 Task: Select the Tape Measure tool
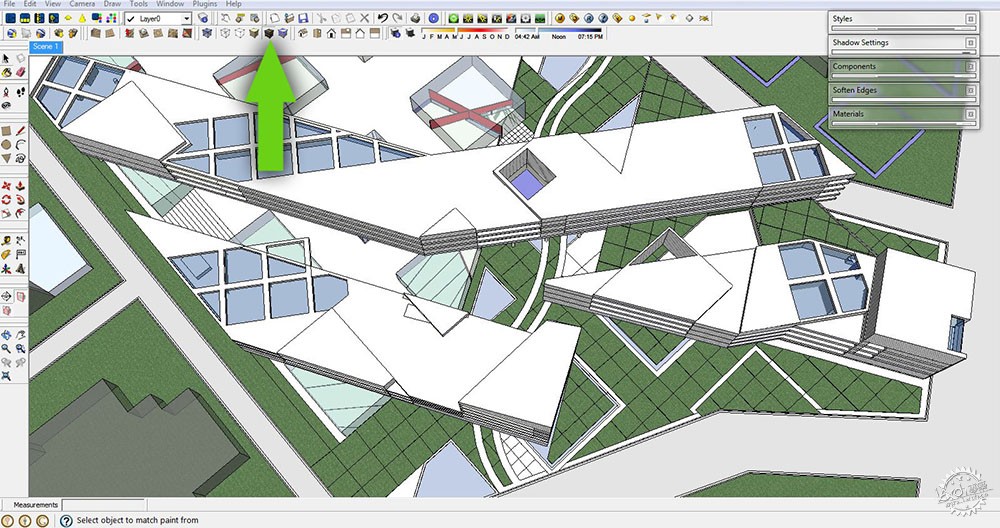[6, 240]
